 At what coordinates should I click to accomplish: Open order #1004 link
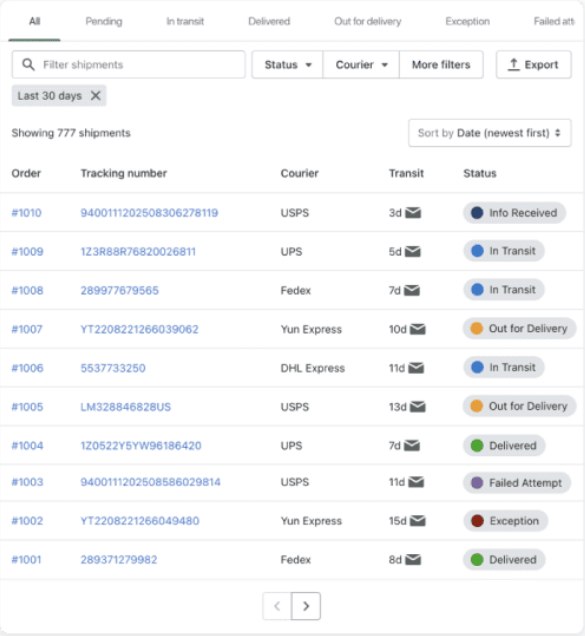27,445
